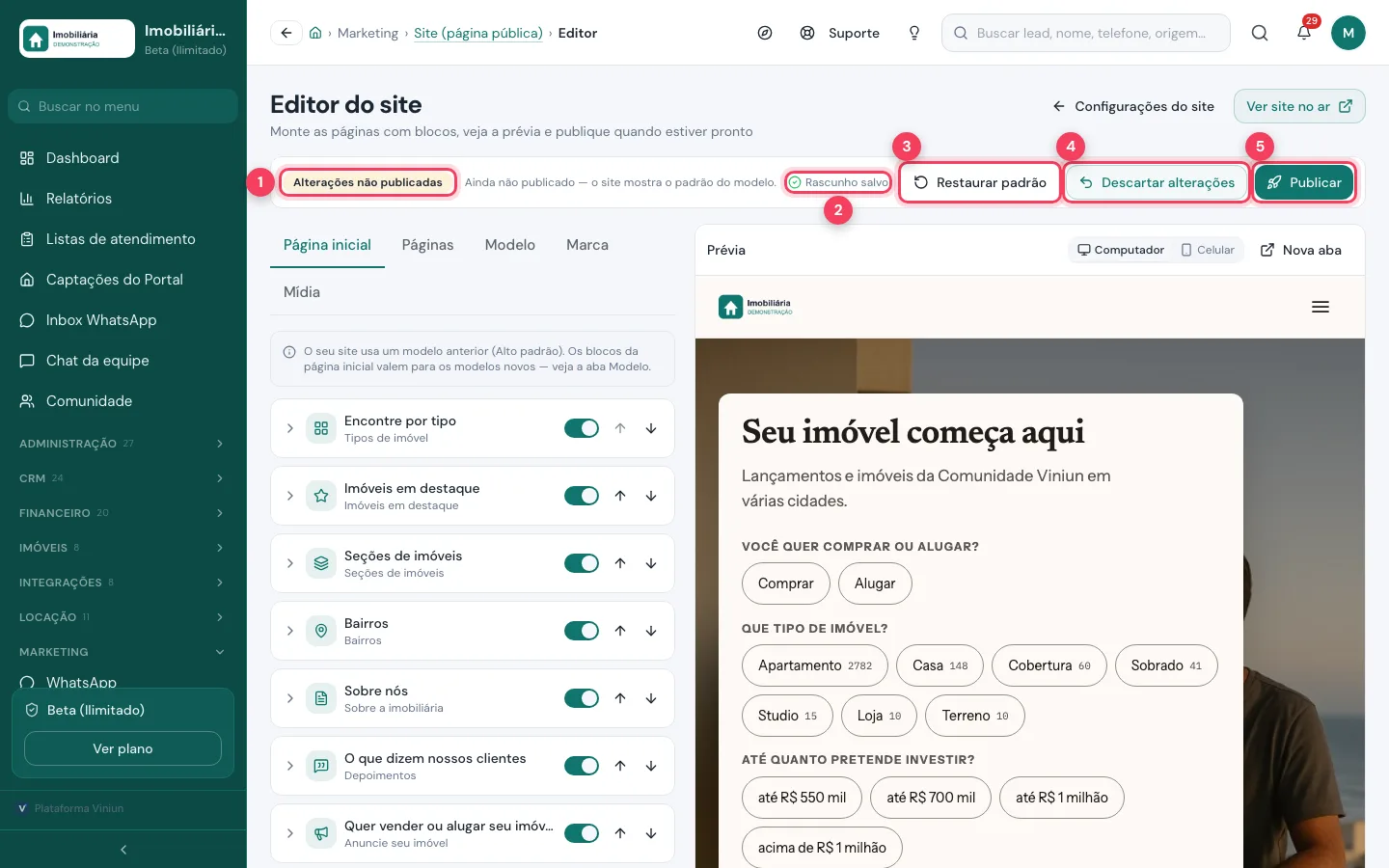Viewport: 1389px width, 868px height.
Task: Expand the CRM sidebar section
Action: click(123, 478)
